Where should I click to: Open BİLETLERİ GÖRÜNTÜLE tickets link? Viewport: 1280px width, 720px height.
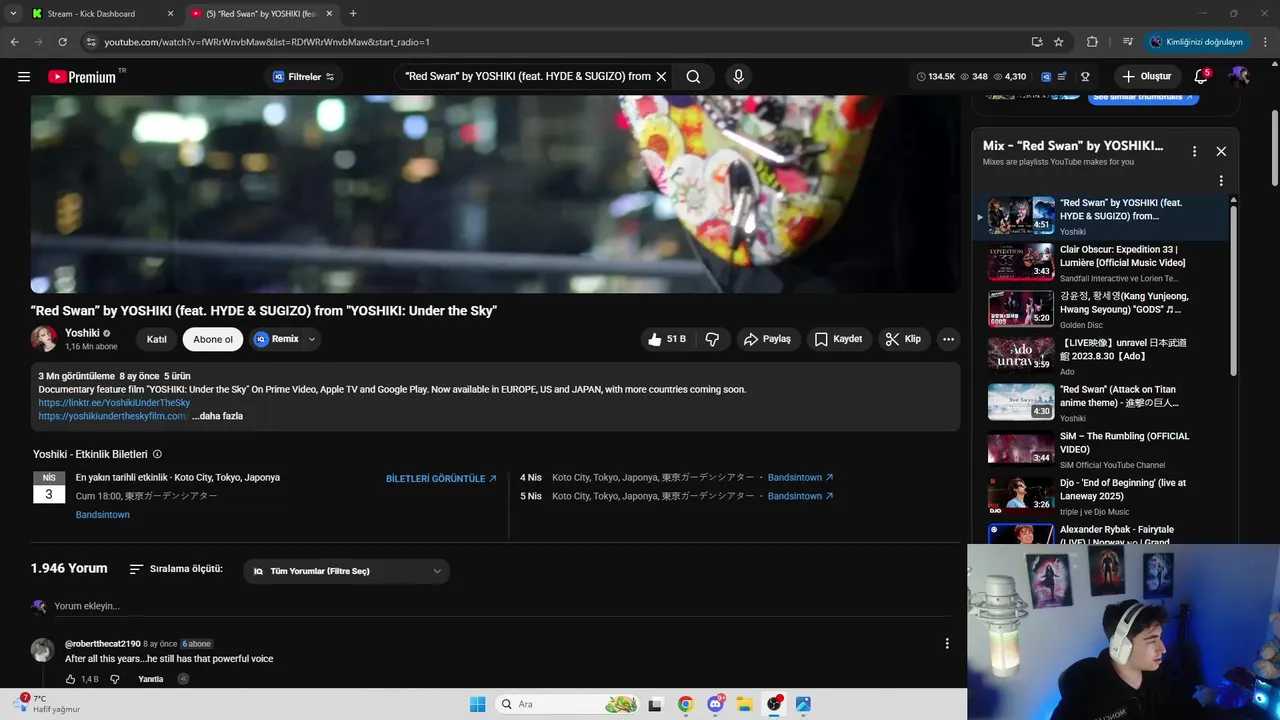[x=441, y=479]
